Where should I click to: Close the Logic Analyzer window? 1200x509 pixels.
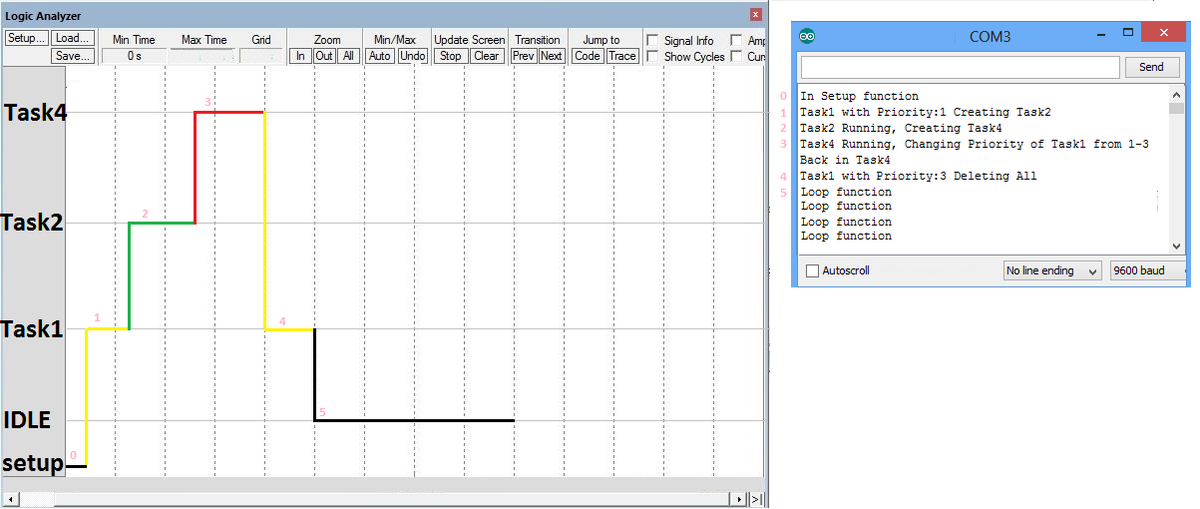coord(755,16)
